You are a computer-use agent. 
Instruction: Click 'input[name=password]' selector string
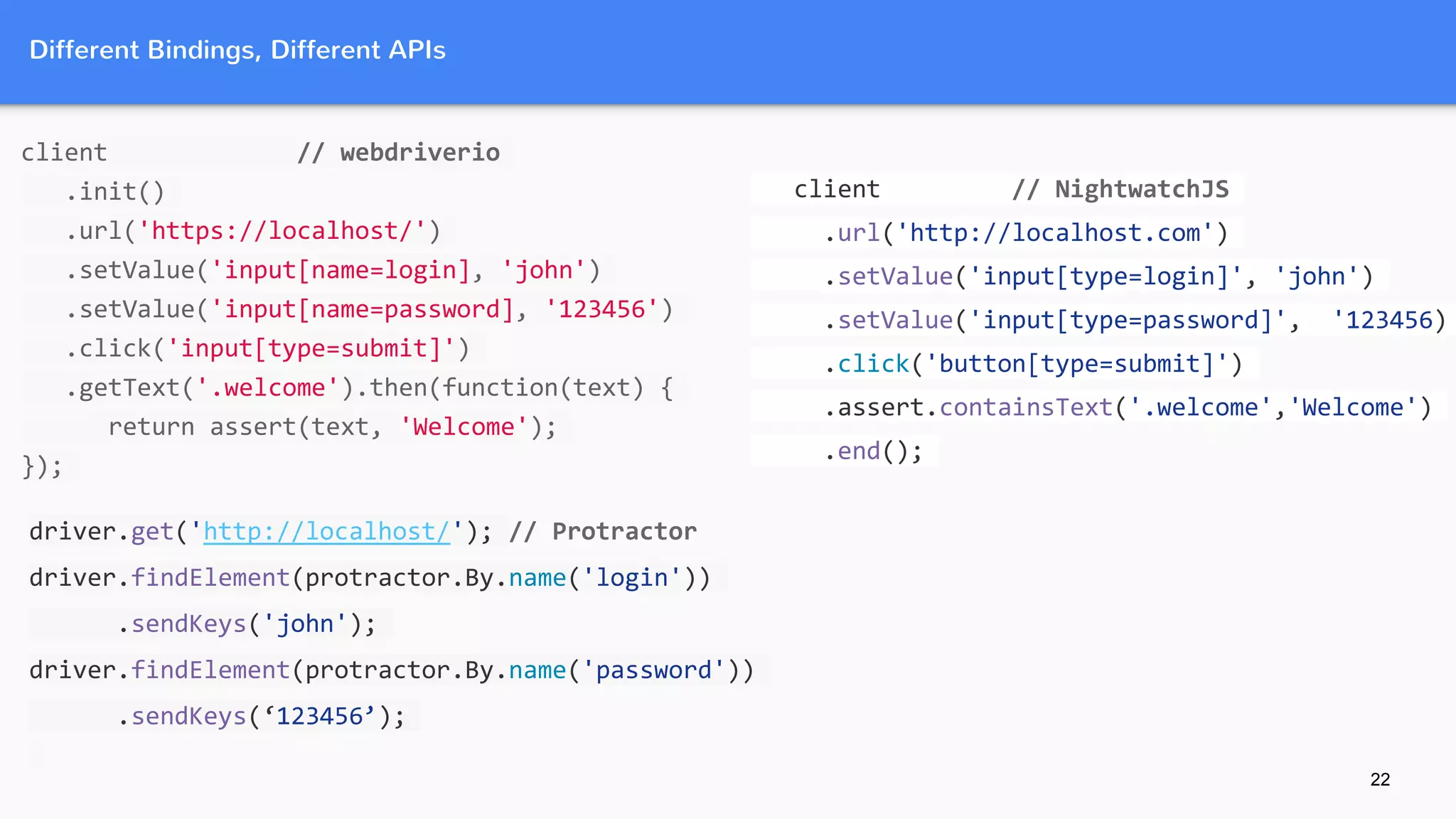[368, 309]
